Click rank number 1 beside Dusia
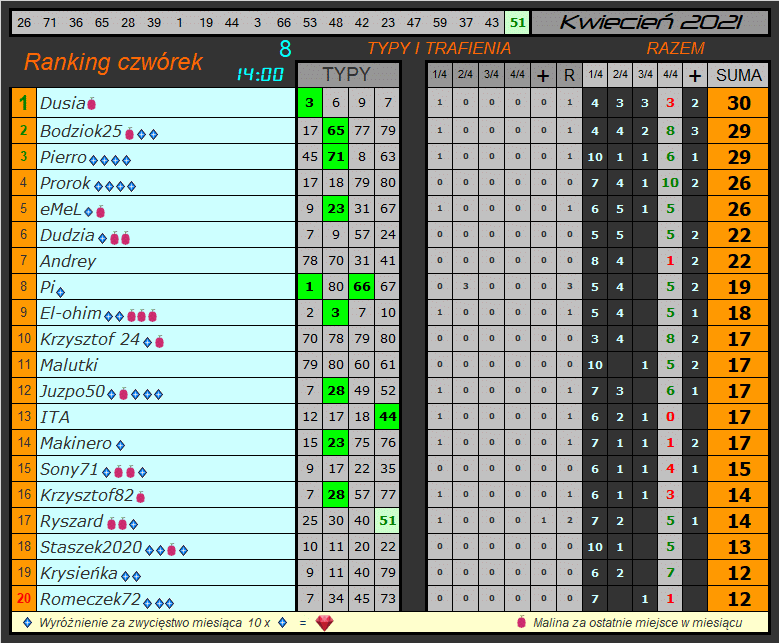The image size is (779, 643). point(24,103)
